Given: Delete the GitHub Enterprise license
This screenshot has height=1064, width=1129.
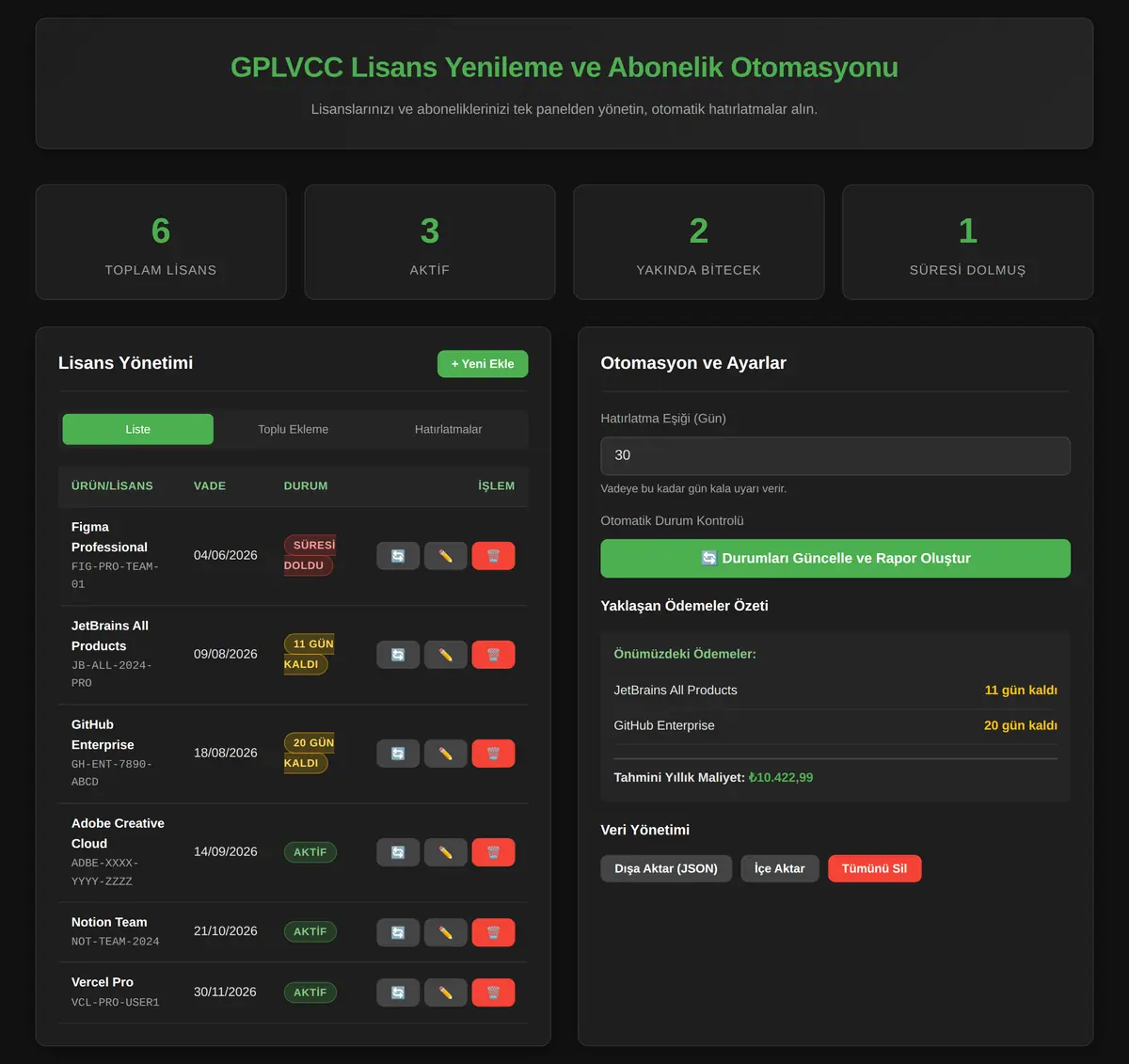Looking at the screenshot, I should point(493,754).
